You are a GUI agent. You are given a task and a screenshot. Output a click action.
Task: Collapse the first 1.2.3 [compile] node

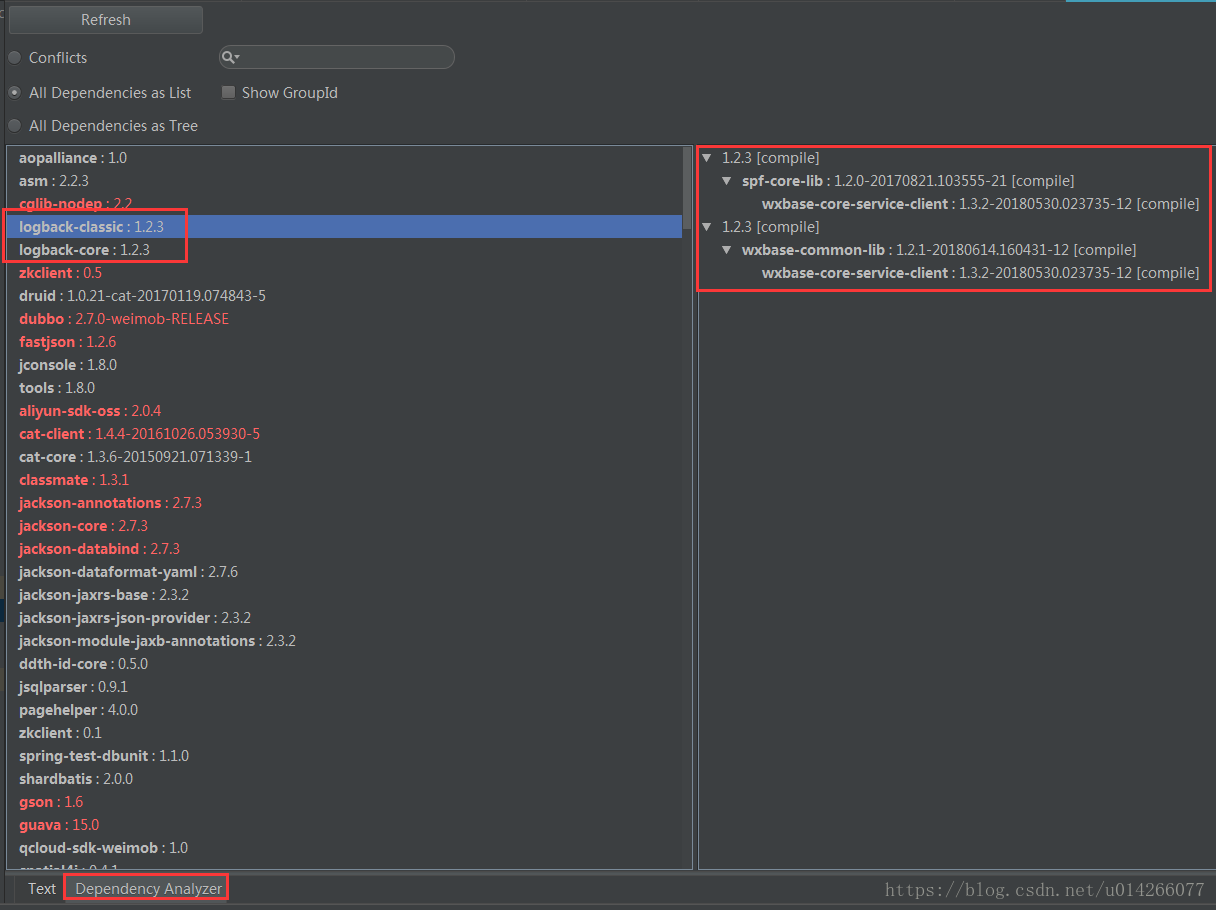[708, 158]
